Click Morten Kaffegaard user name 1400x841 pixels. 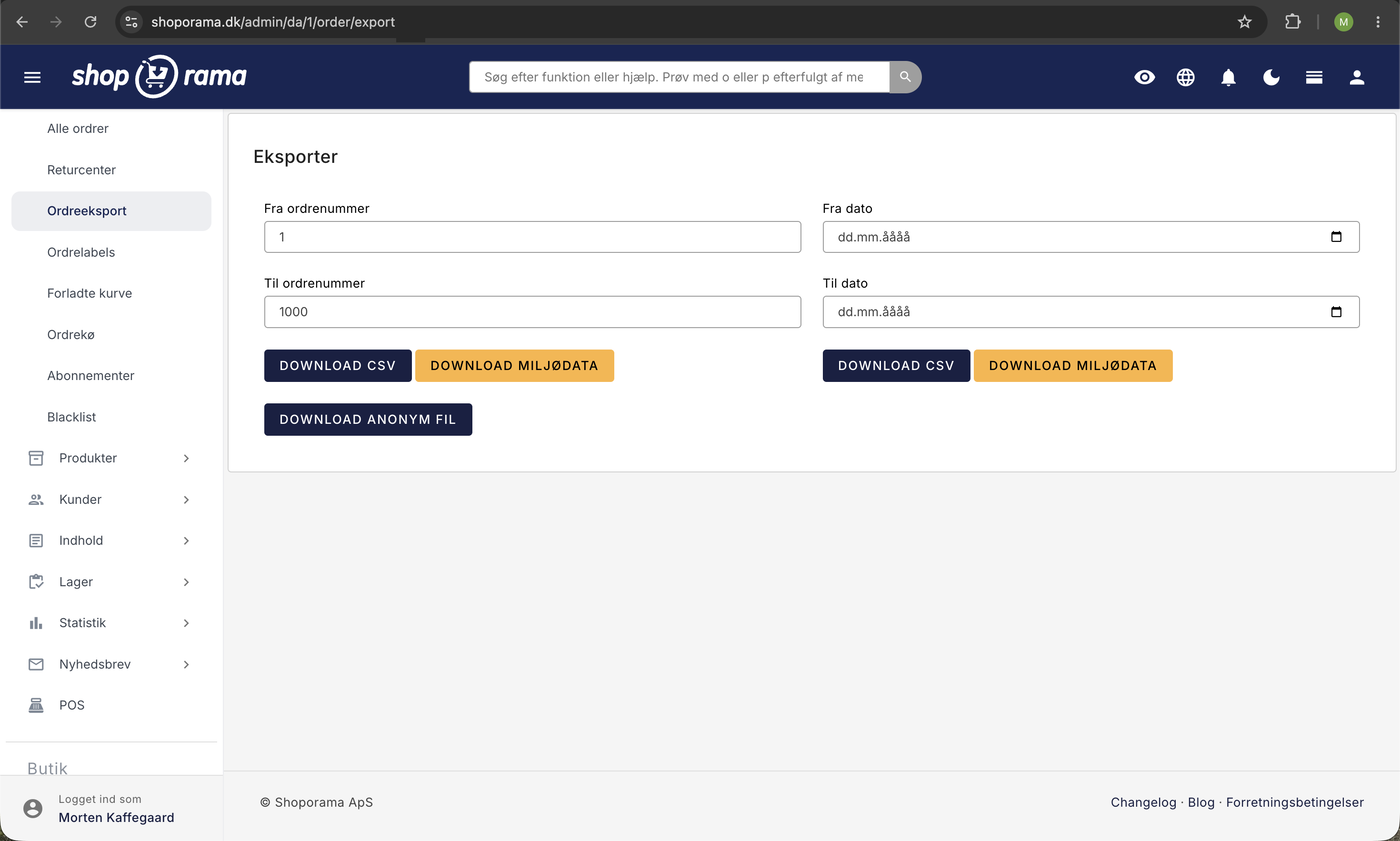click(x=116, y=818)
